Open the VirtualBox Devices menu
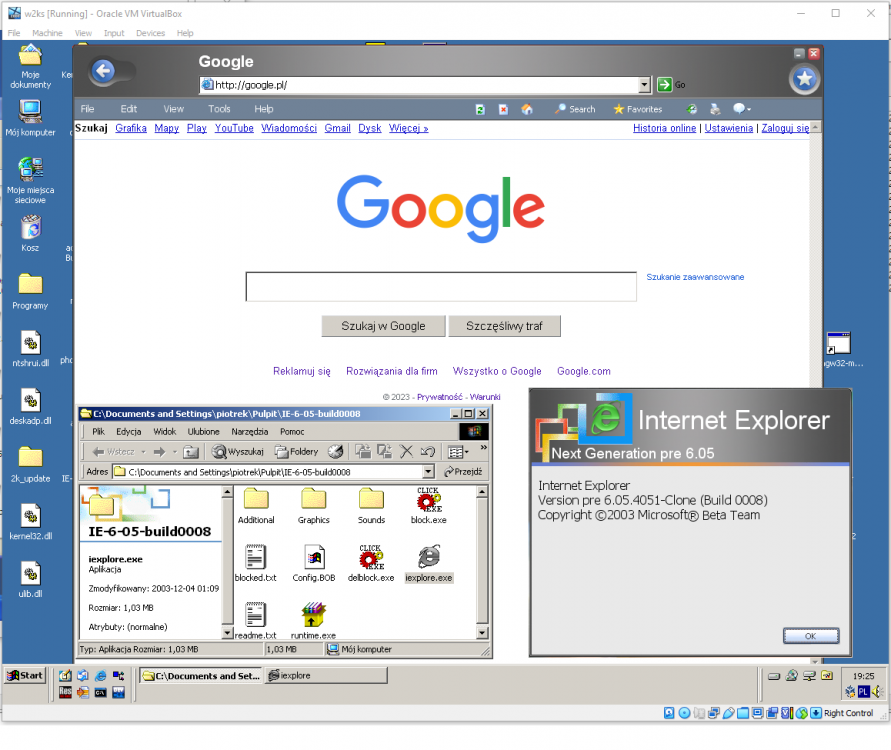Viewport: 891px width, 750px height. coord(151,33)
